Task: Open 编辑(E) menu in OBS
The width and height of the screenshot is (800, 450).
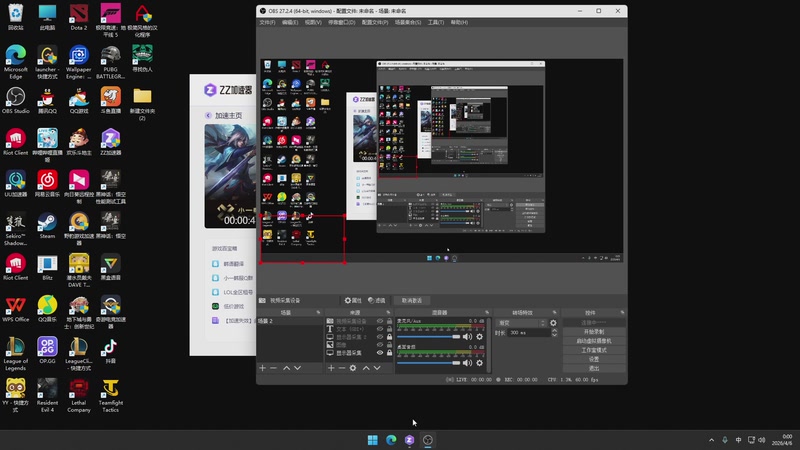Action: (x=290, y=22)
